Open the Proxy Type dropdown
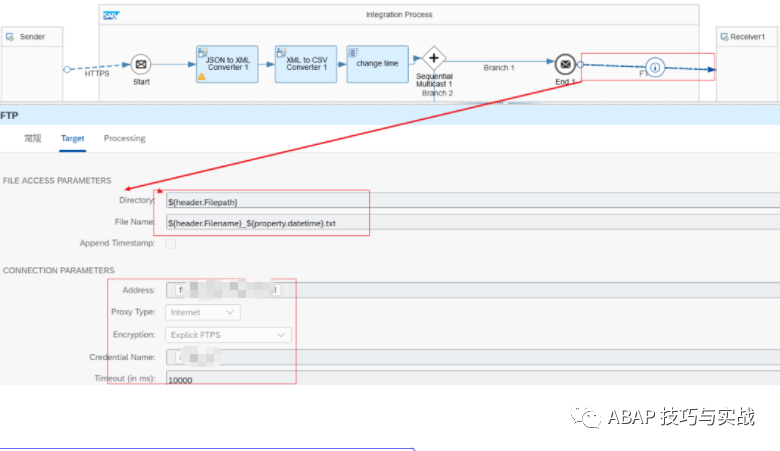The height and width of the screenshot is (451, 780). pos(204,312)
